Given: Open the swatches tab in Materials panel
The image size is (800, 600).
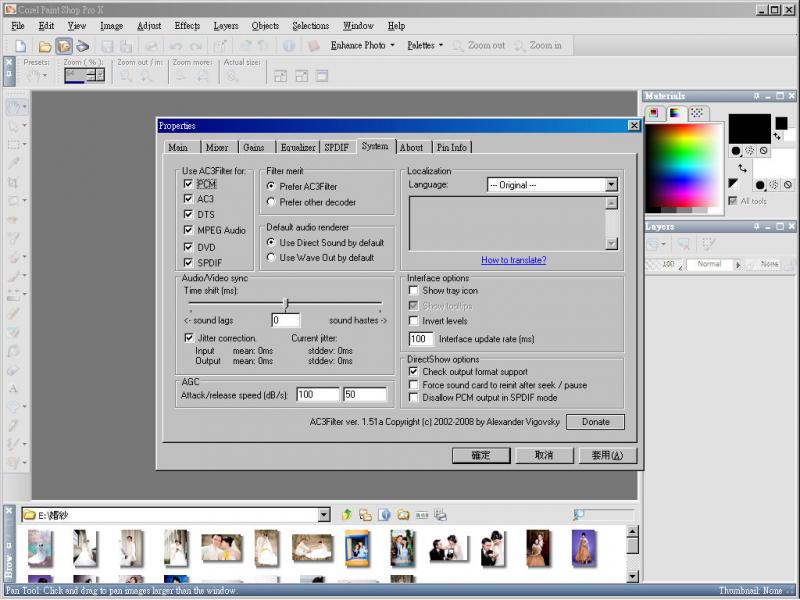Looking at the screenshot, I should pos(697,113).
